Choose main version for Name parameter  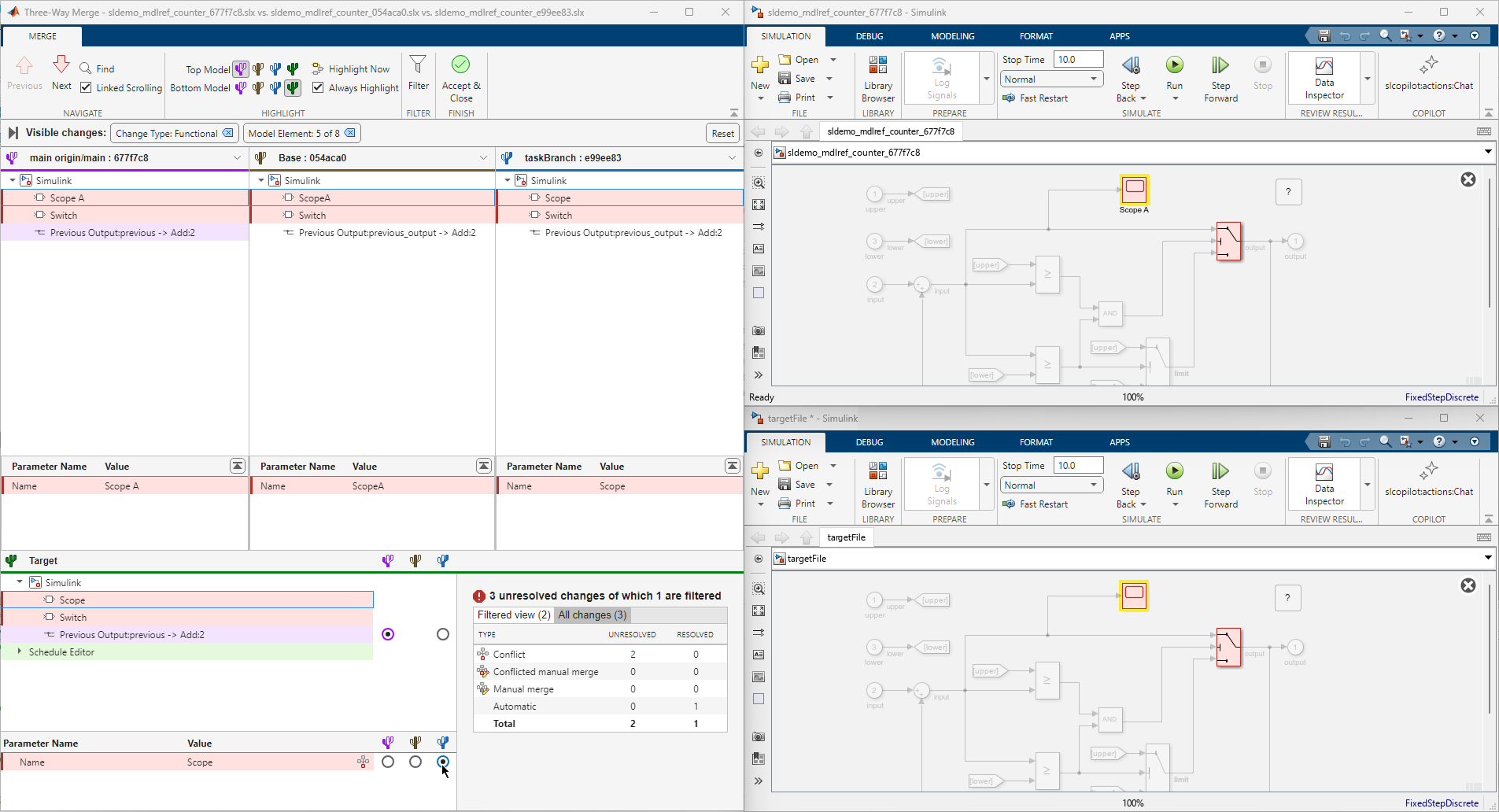pos(388,762)
